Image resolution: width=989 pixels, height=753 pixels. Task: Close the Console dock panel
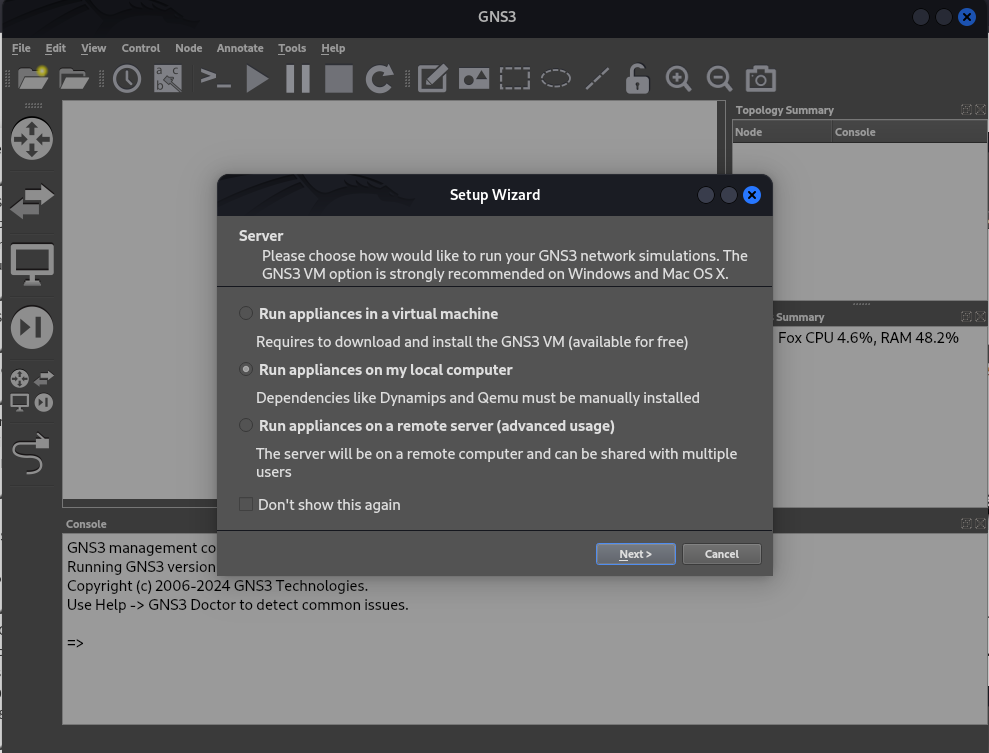click(980, 523)
